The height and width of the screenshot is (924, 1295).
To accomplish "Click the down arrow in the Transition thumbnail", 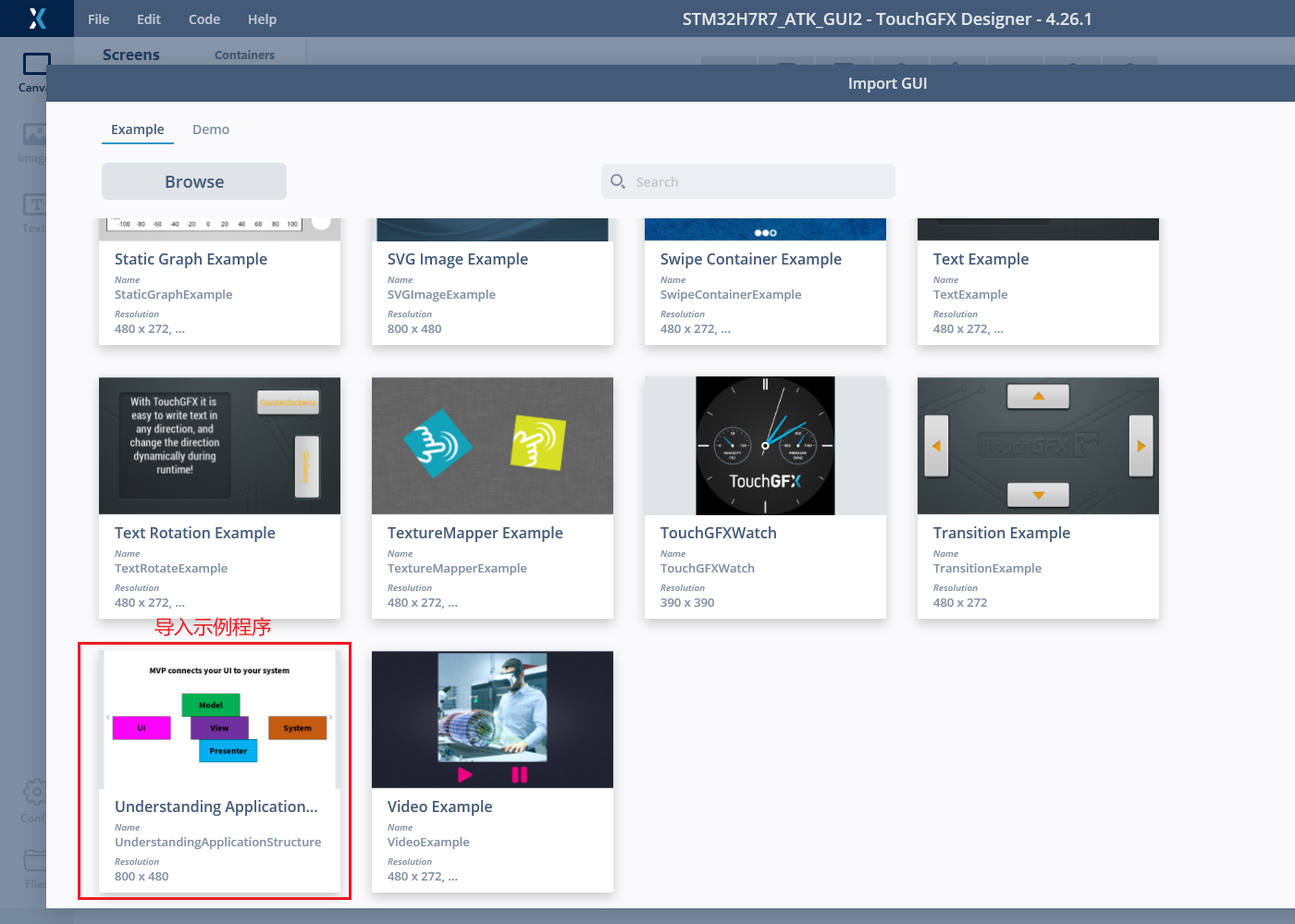I will click(1038, 495).
